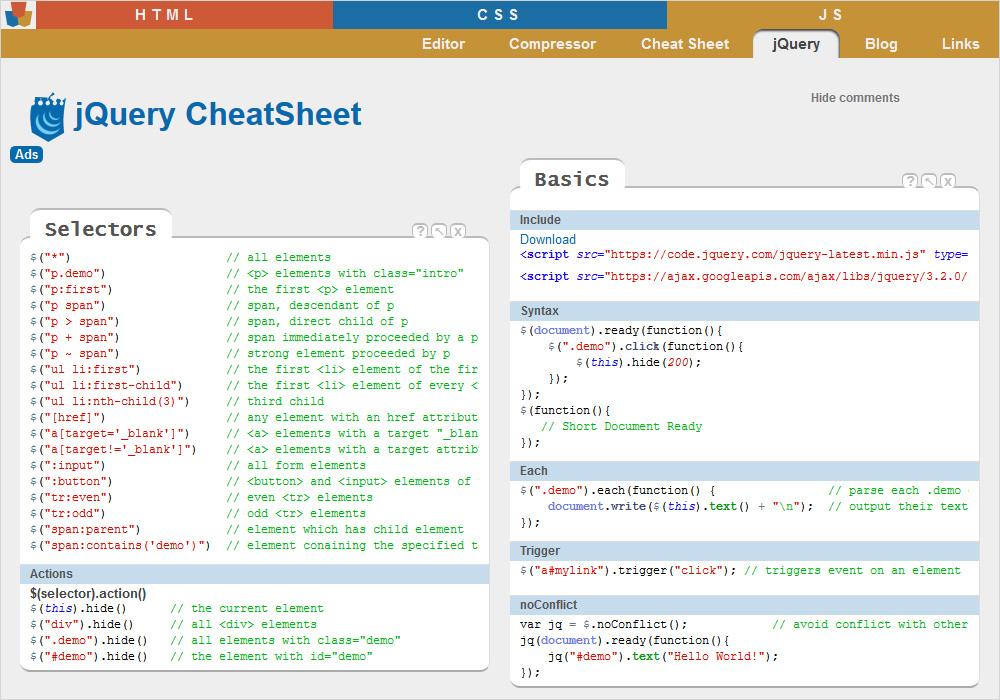
Task: Click the Include section header
Action: pyautogui.click(x=744, y=220)
